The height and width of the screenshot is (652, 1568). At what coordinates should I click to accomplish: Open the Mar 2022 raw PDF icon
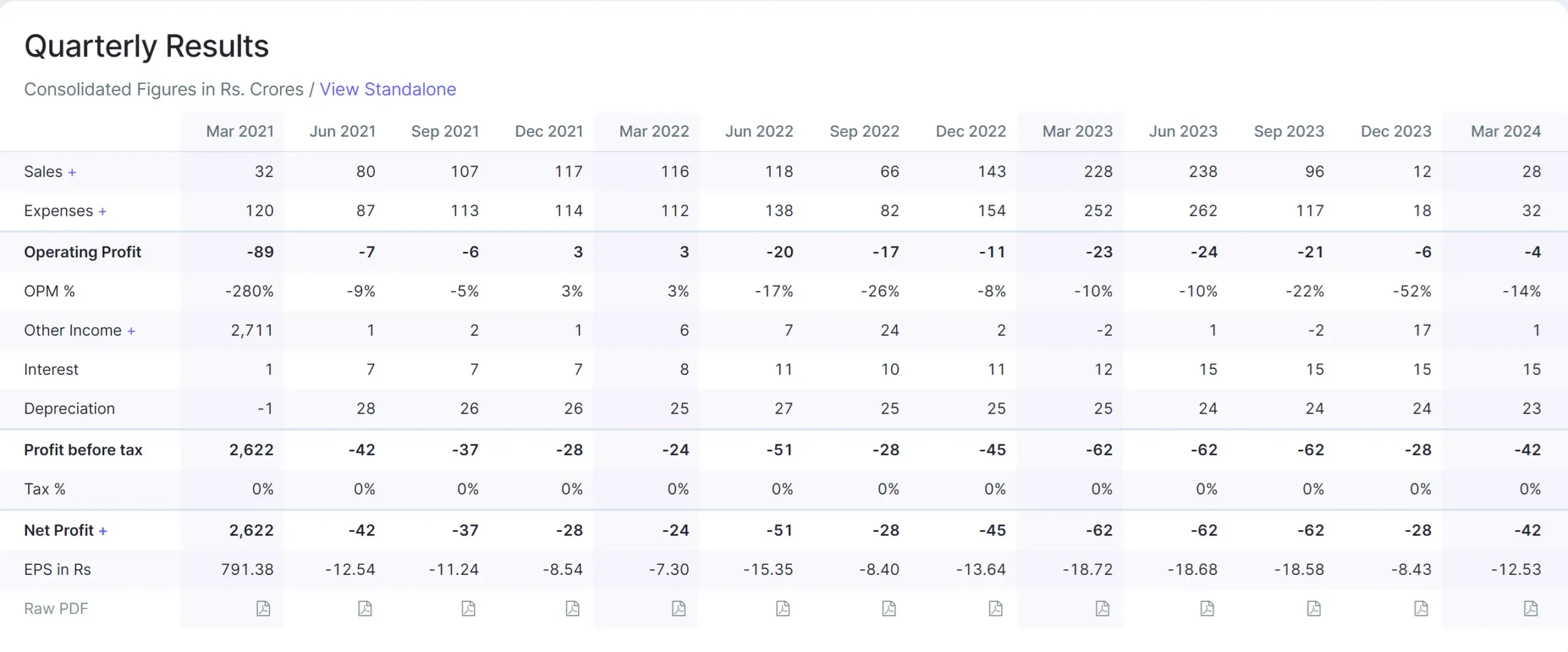(x=679, y=608)
